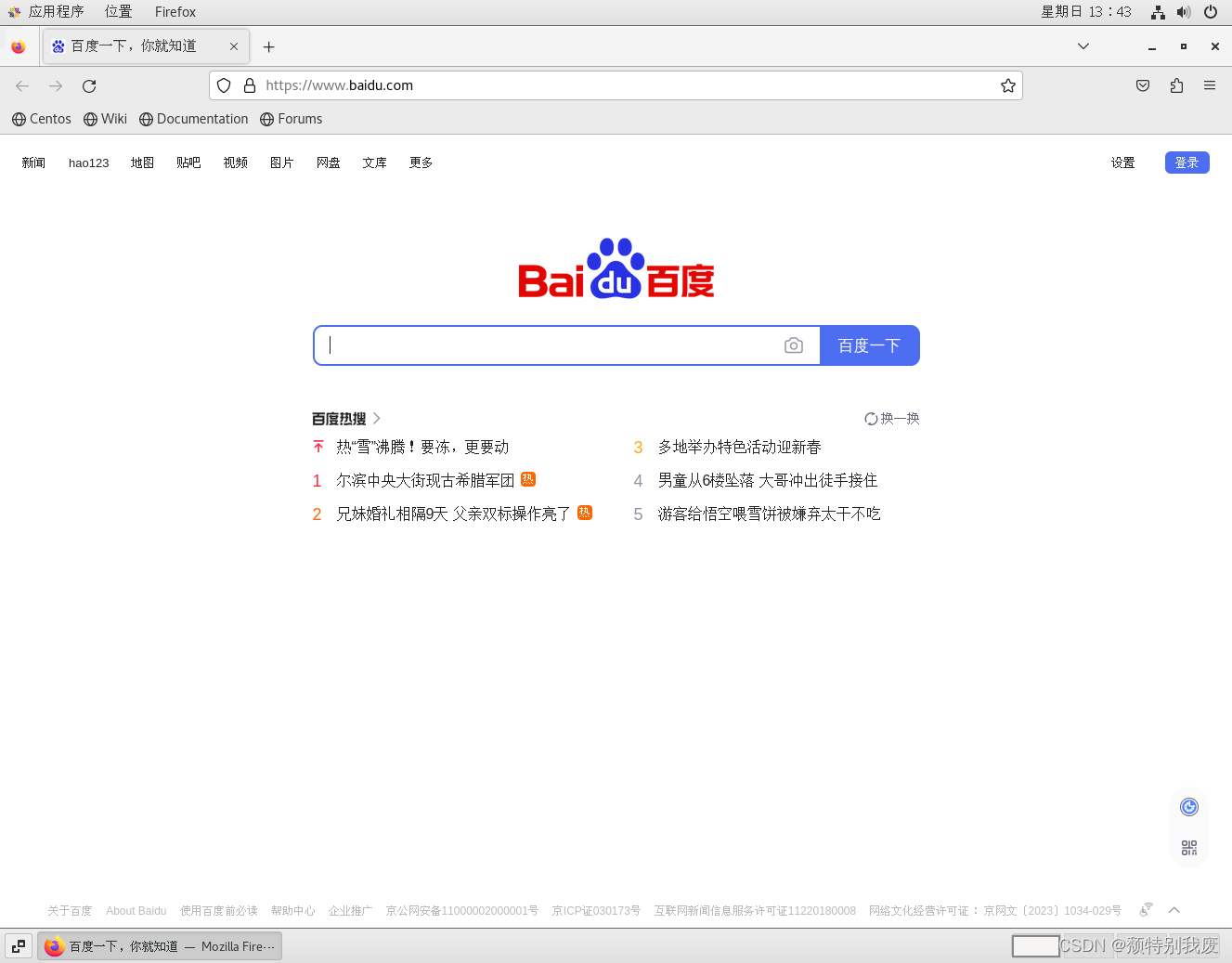Click the power icon
This screenshot has height=963, width=1232.
coord(1211,12)
